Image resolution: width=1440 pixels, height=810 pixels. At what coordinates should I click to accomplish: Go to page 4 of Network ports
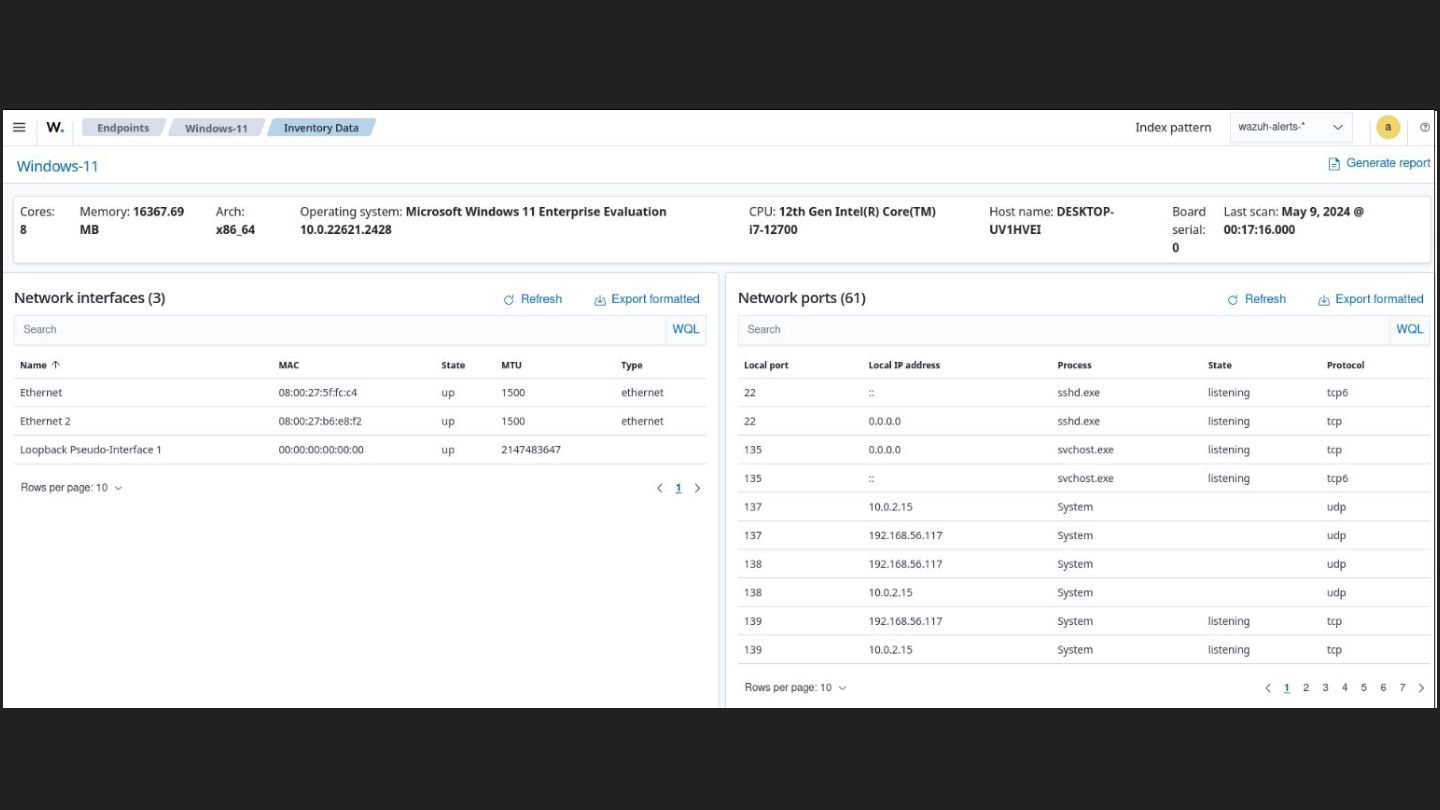click(x=1344, y=688)
